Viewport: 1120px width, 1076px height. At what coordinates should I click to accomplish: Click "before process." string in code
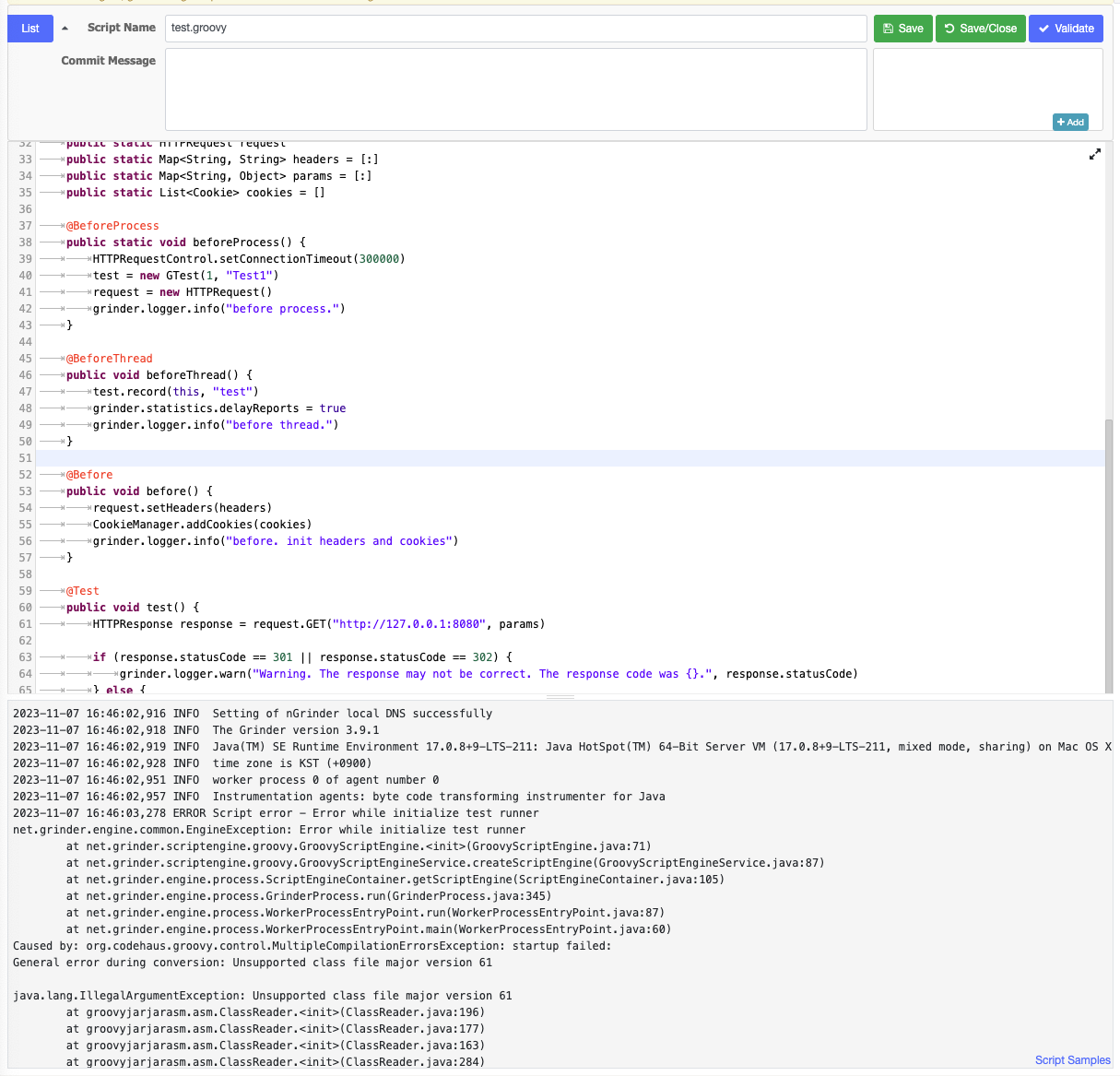pyautogui.click(x=282, y=309)
